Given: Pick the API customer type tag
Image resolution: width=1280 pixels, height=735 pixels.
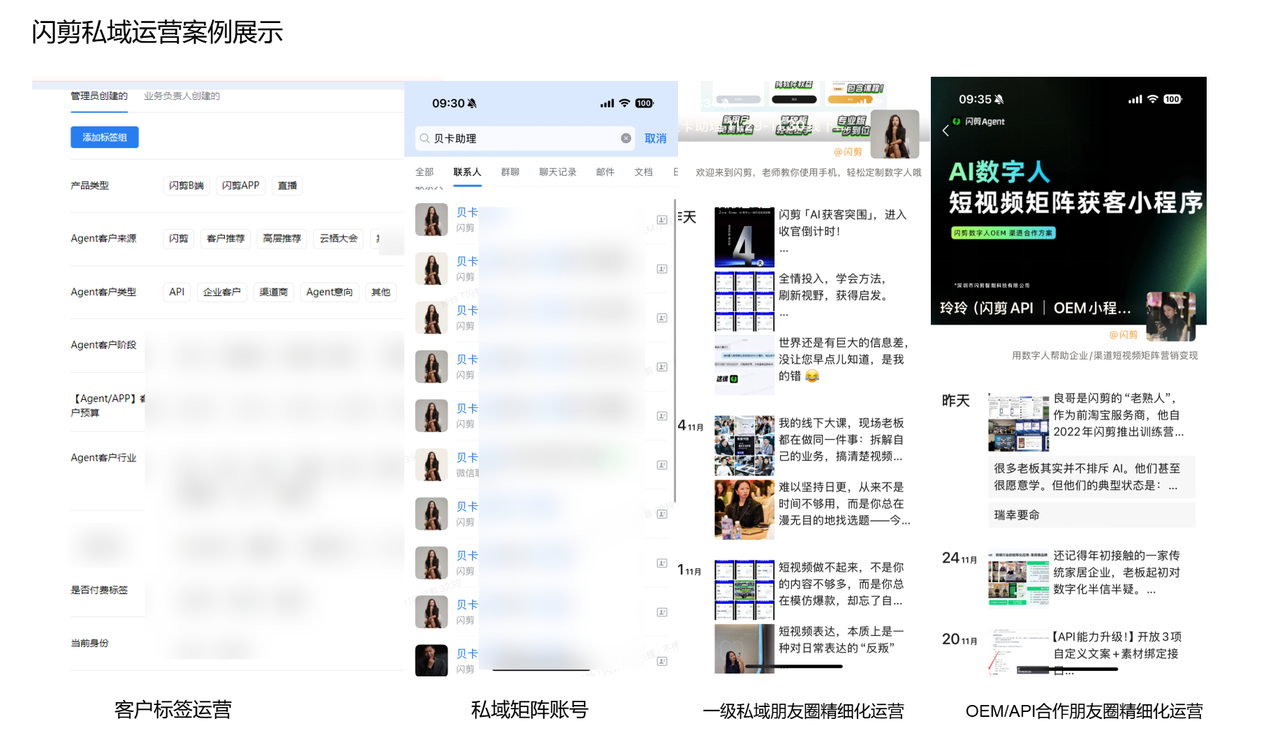Looking at the screenshot, I should click(177, 292).
